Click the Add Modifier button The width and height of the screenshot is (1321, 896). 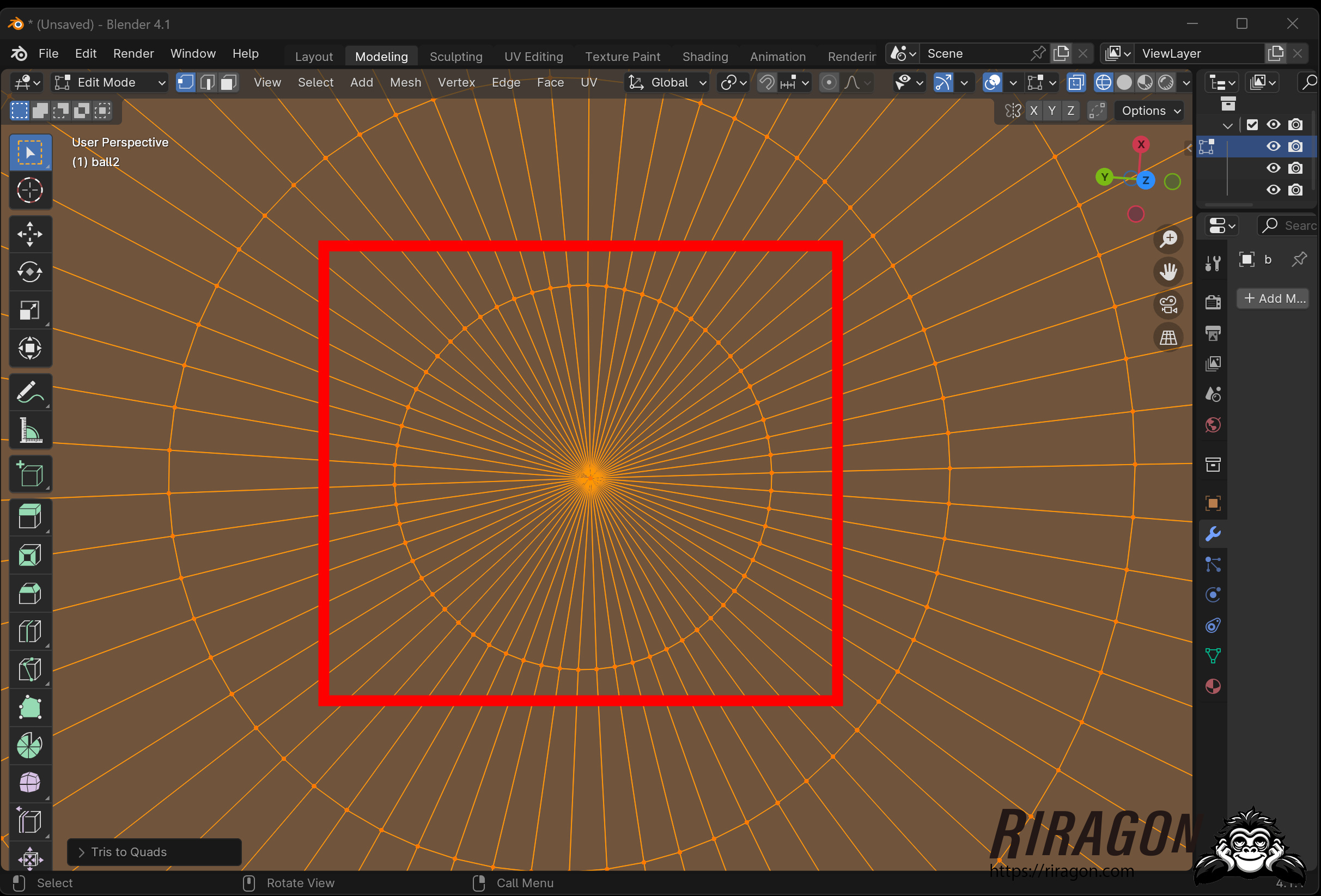pyautogui.click(x=1273, y=298)
